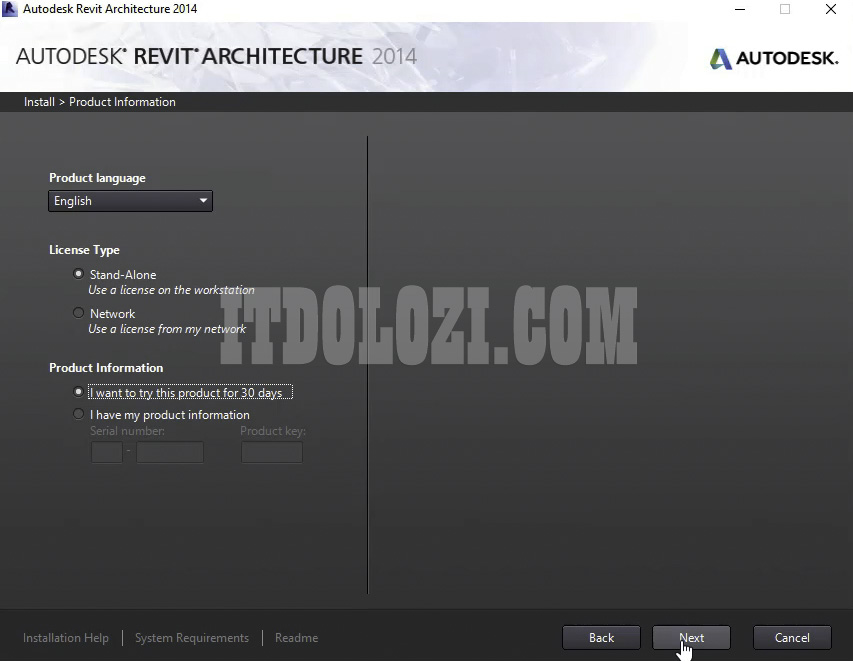Choose 'I have my product information'

click(x=79, y=414)
